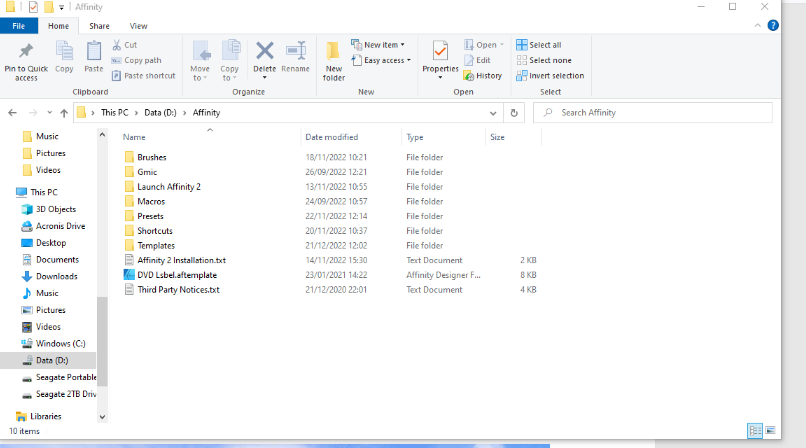This screenshot has height=448, width=806.
Task: Click the Paste clipboard icon
Action: pos(94,51)
